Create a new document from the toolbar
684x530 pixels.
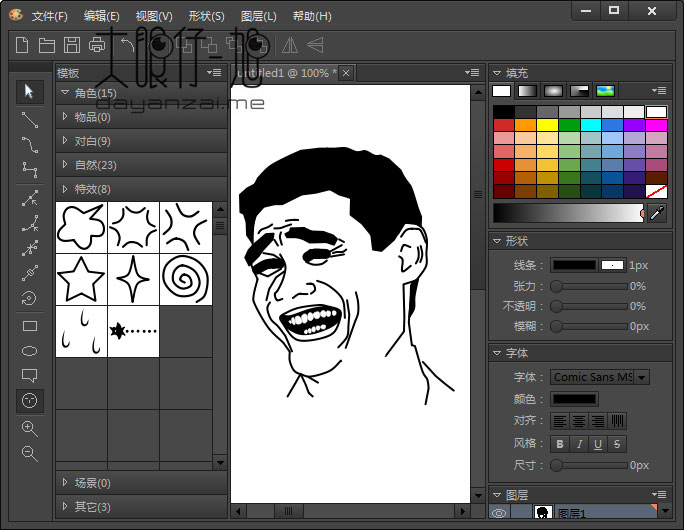pos(22,45)
